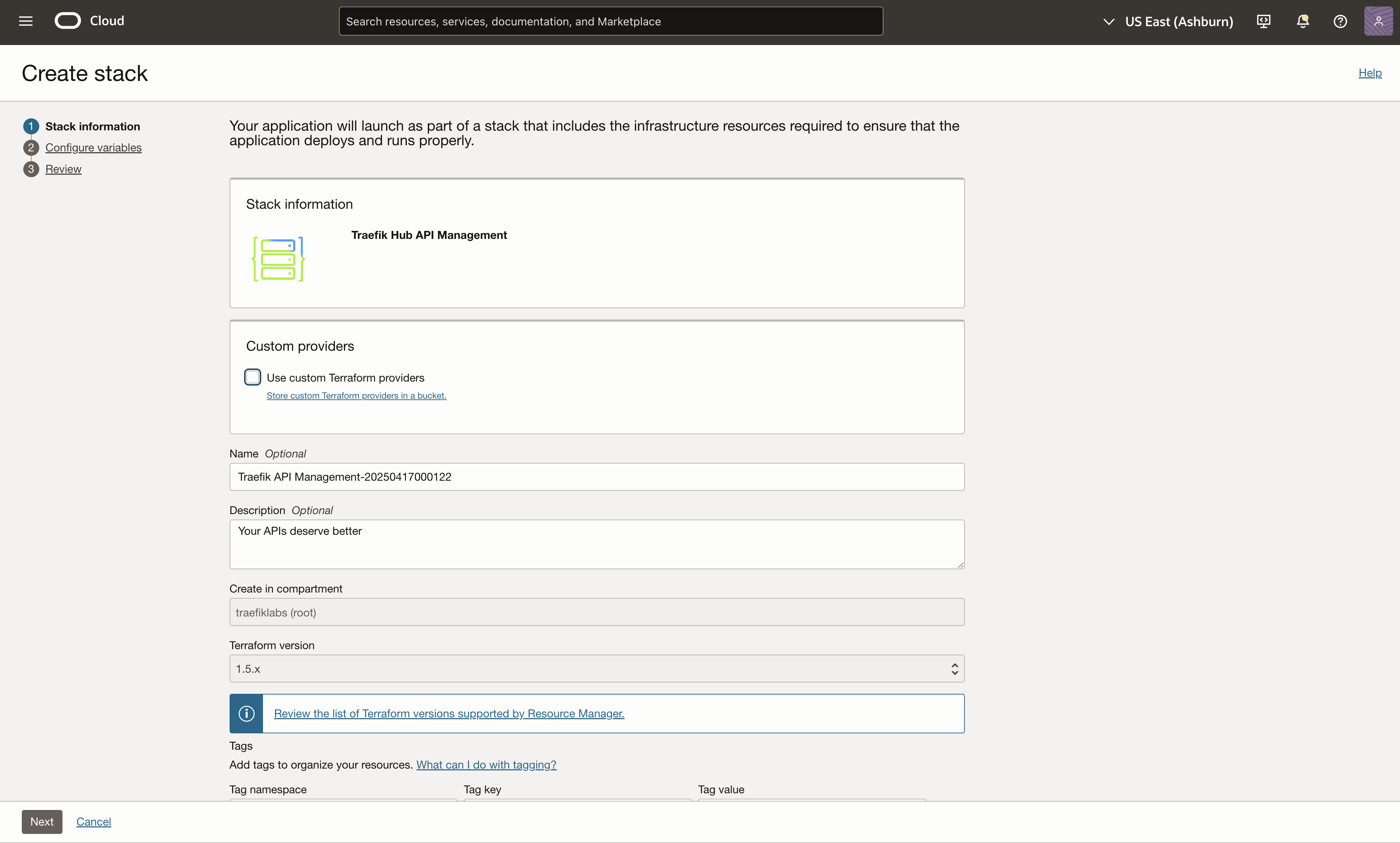Click the Cancel link
This screenshot has width=1400, height=843.
coord(94,822)
